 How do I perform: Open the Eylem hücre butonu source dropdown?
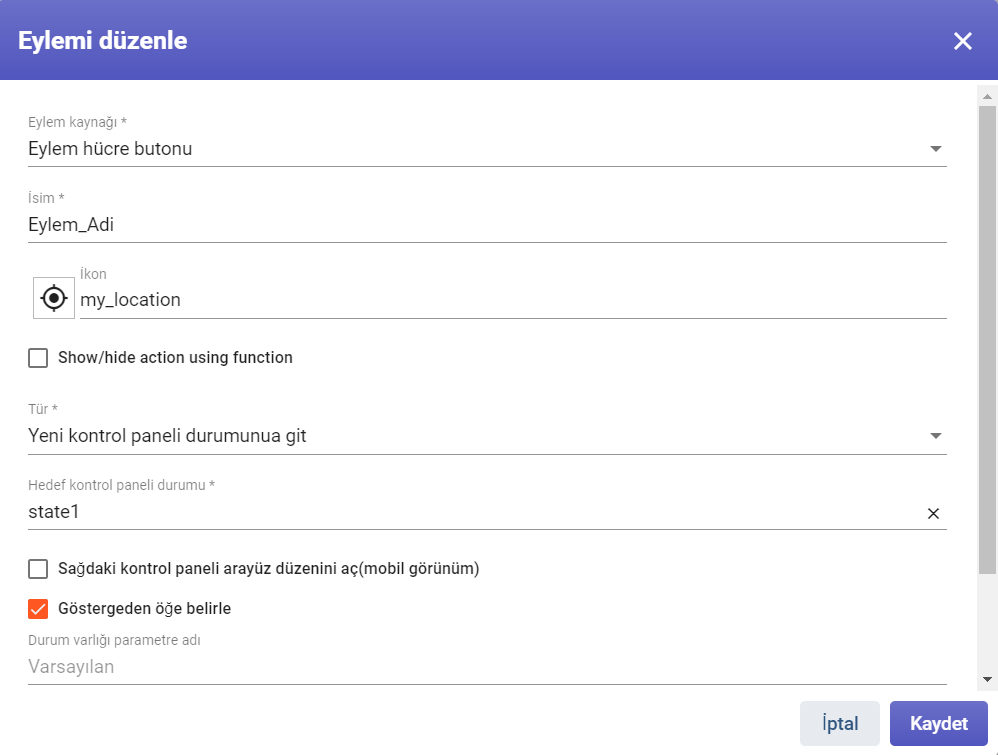point(487,149)
